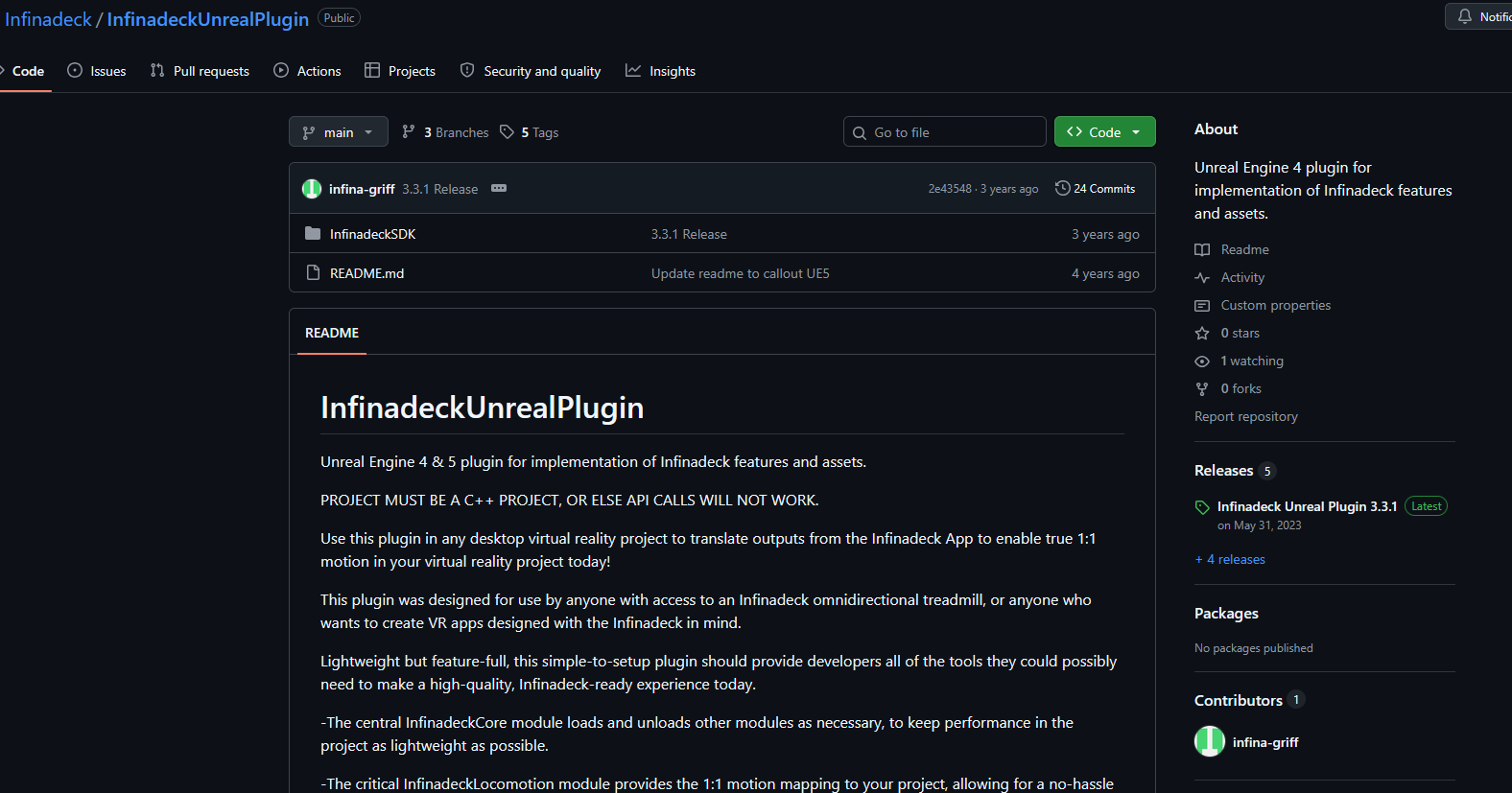This screenshot has height=793, width=1512.
Task: Switch to the Actions tab
Action: coord(307,71)
